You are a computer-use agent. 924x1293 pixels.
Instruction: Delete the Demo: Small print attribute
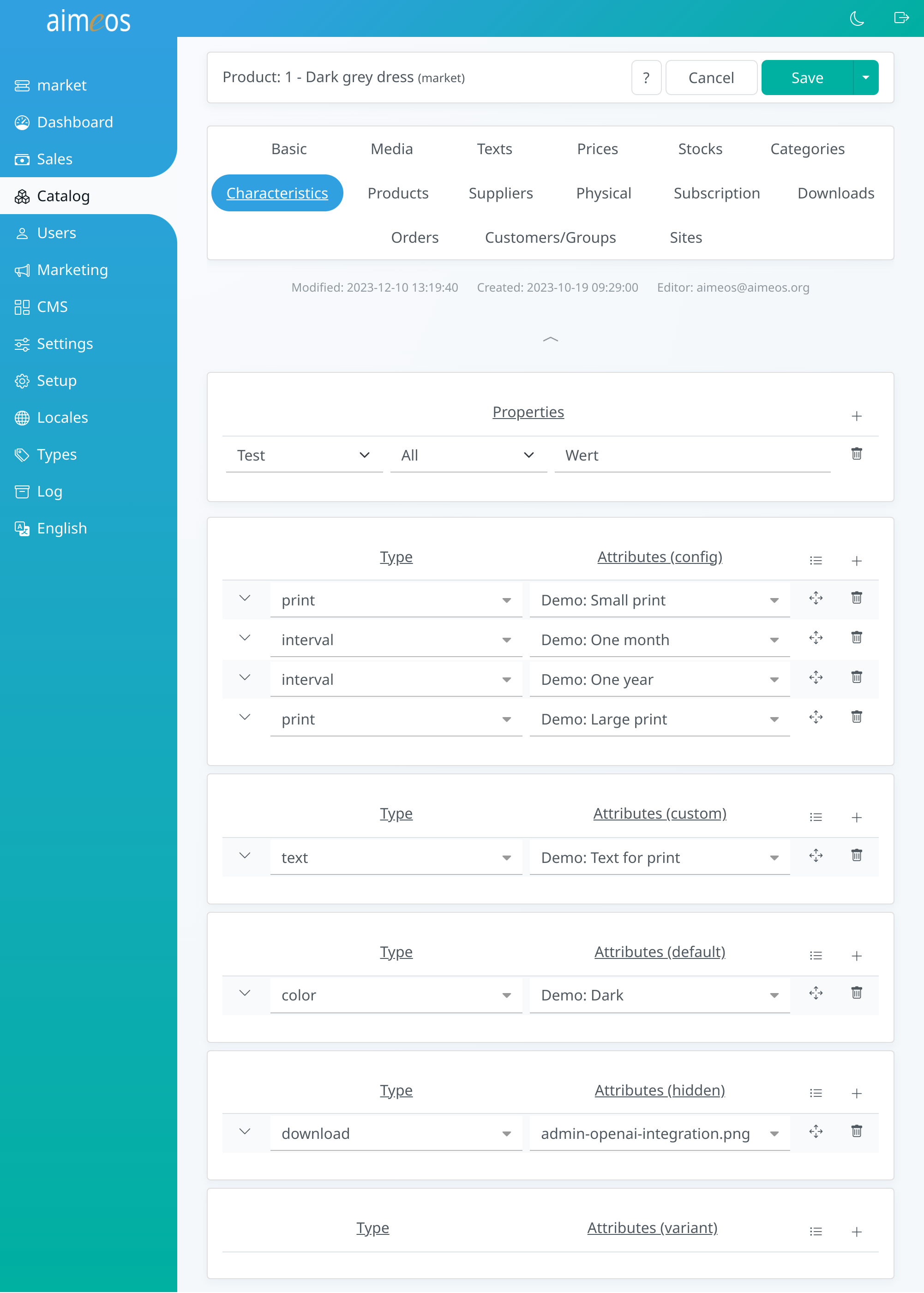tap(856, 598)
